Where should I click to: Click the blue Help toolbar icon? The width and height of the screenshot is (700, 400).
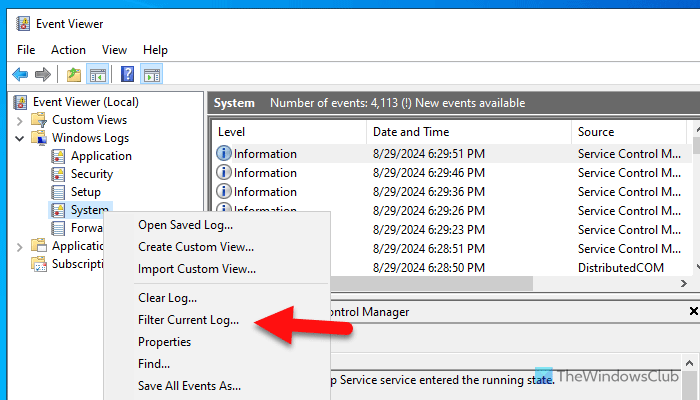(x=128, y=74)
